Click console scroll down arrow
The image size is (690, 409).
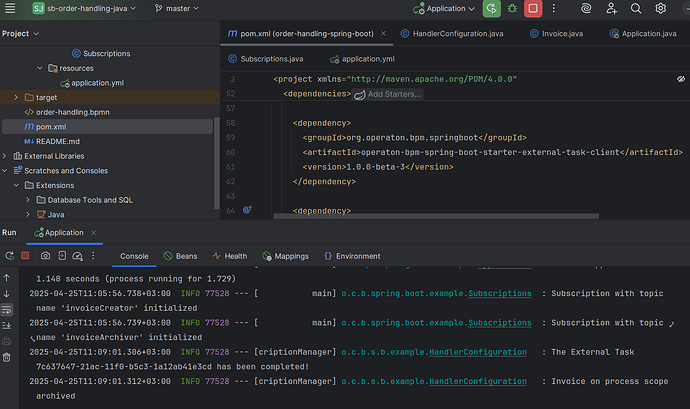(7, 294)
